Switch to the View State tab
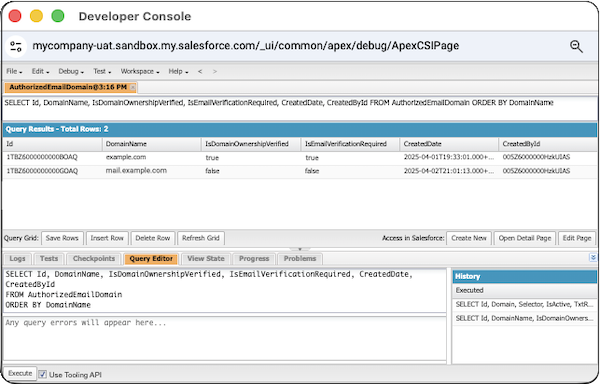The height and width of the screenshot is (384, 600). [205, 259]
